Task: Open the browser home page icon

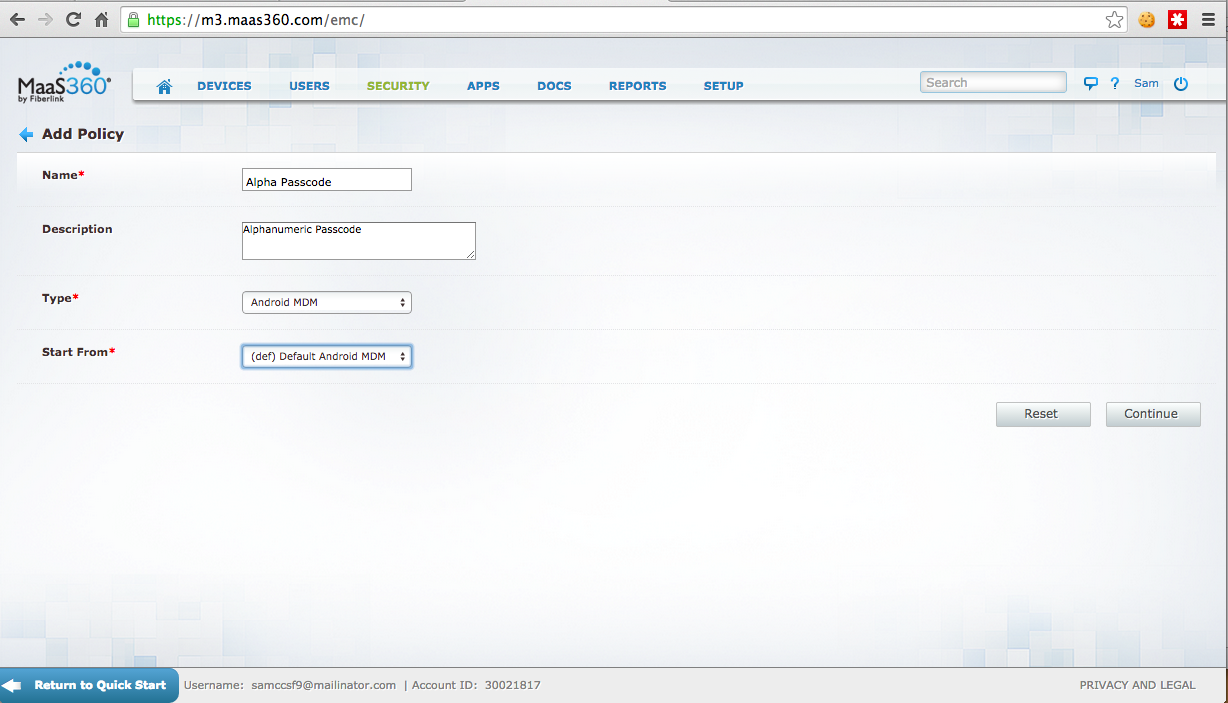Action: (101, 19)
